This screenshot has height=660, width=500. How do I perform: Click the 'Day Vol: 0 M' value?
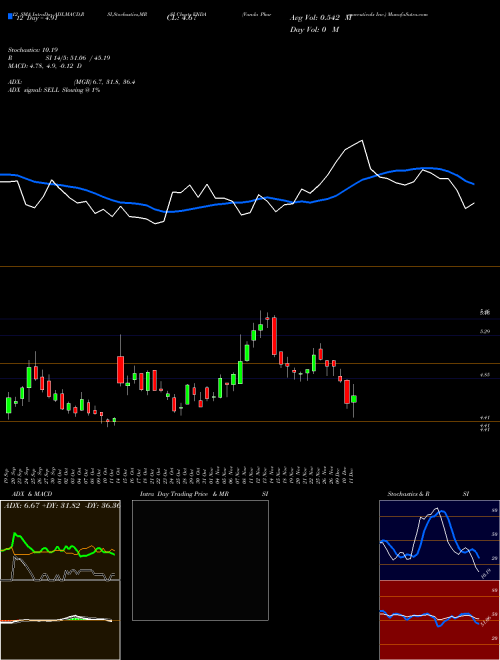tap(314, 30)
